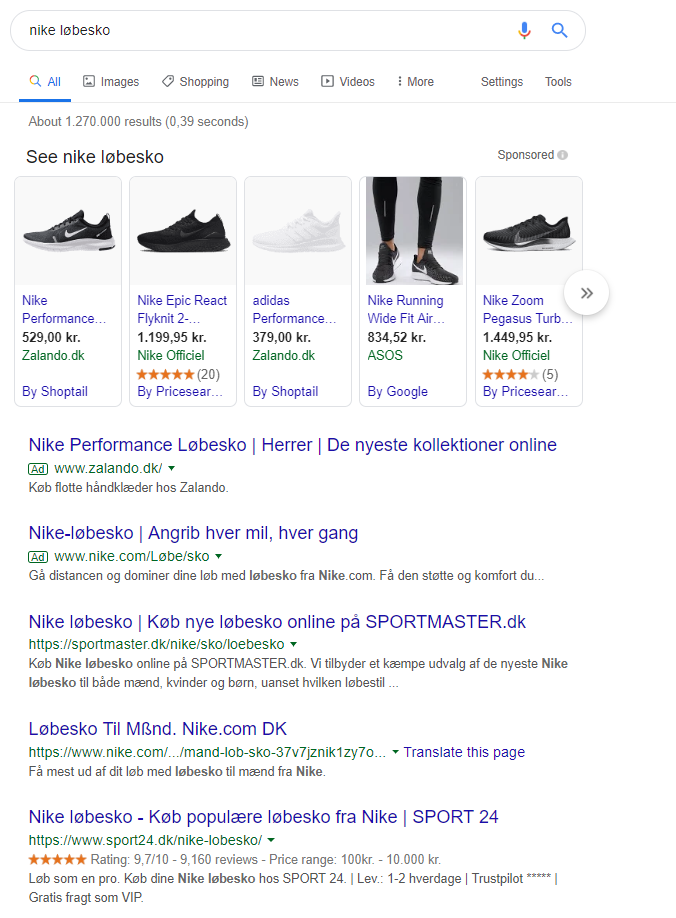Viewport: 676px width, 918px height.
Task: Open Nike-løbesko Angrib hver mil ad headline
Action: click(x=193, y=533)
